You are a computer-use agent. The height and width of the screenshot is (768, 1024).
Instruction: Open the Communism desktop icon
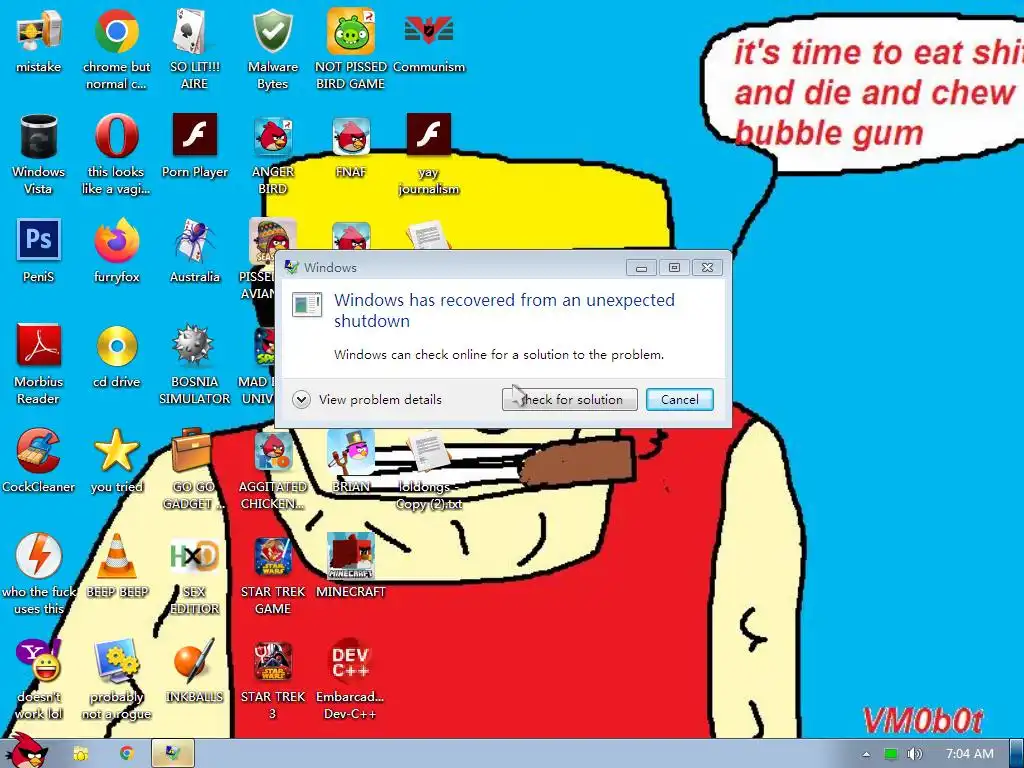click(428, 31)
